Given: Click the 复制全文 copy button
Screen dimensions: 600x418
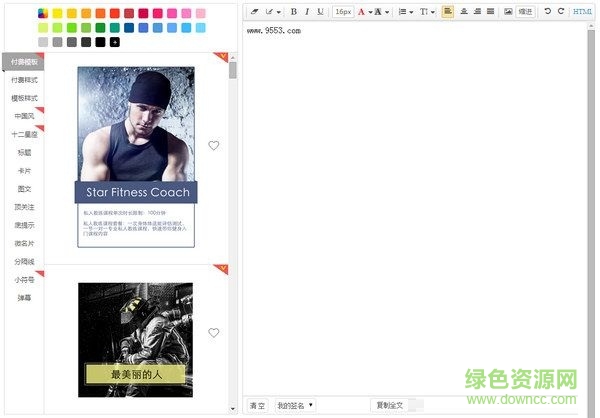Looking at the screenshot, I should pos(390,405).
